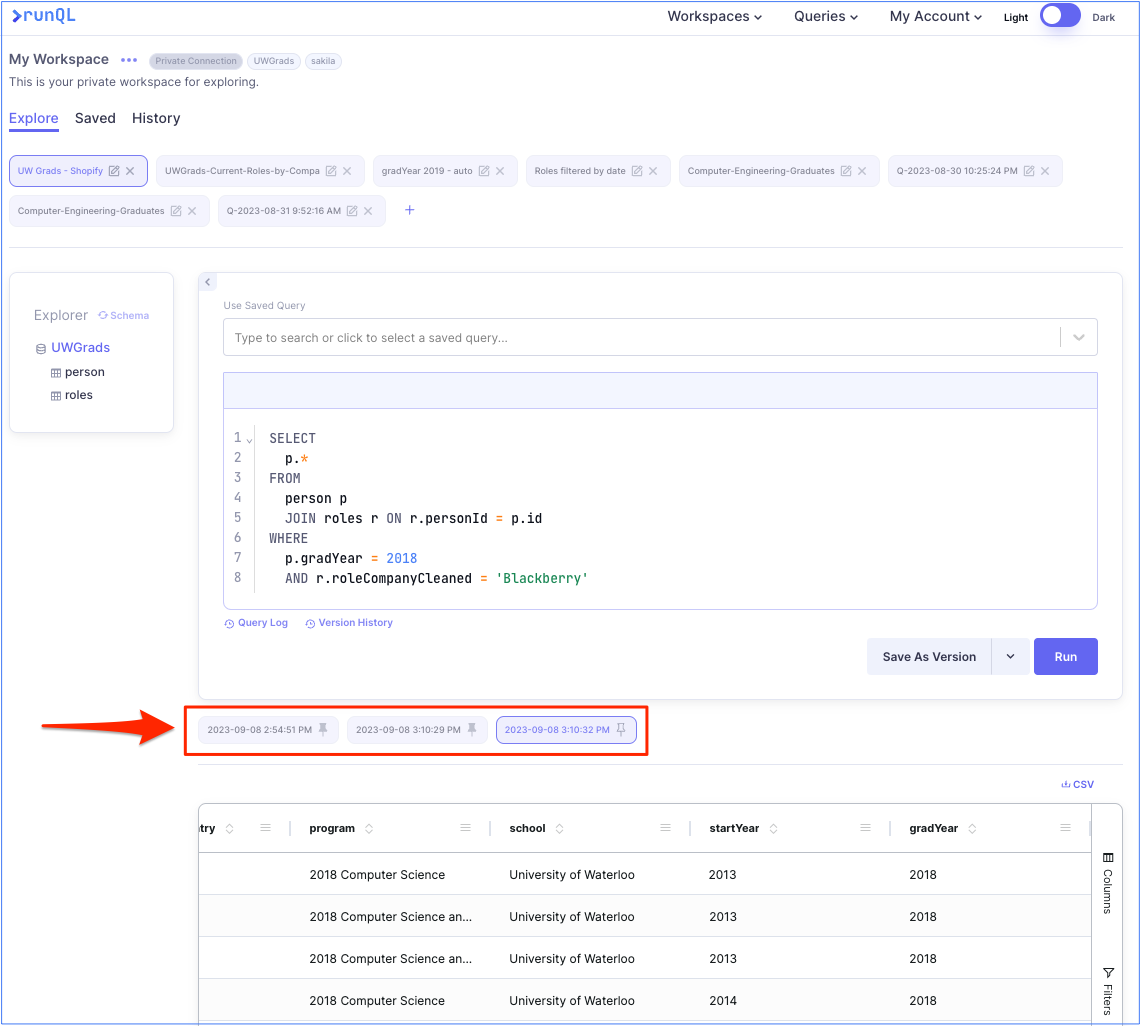This screenshot has width=1140, height=1026.
Task: Open the Columns side panel
Action: point(1108,883)
